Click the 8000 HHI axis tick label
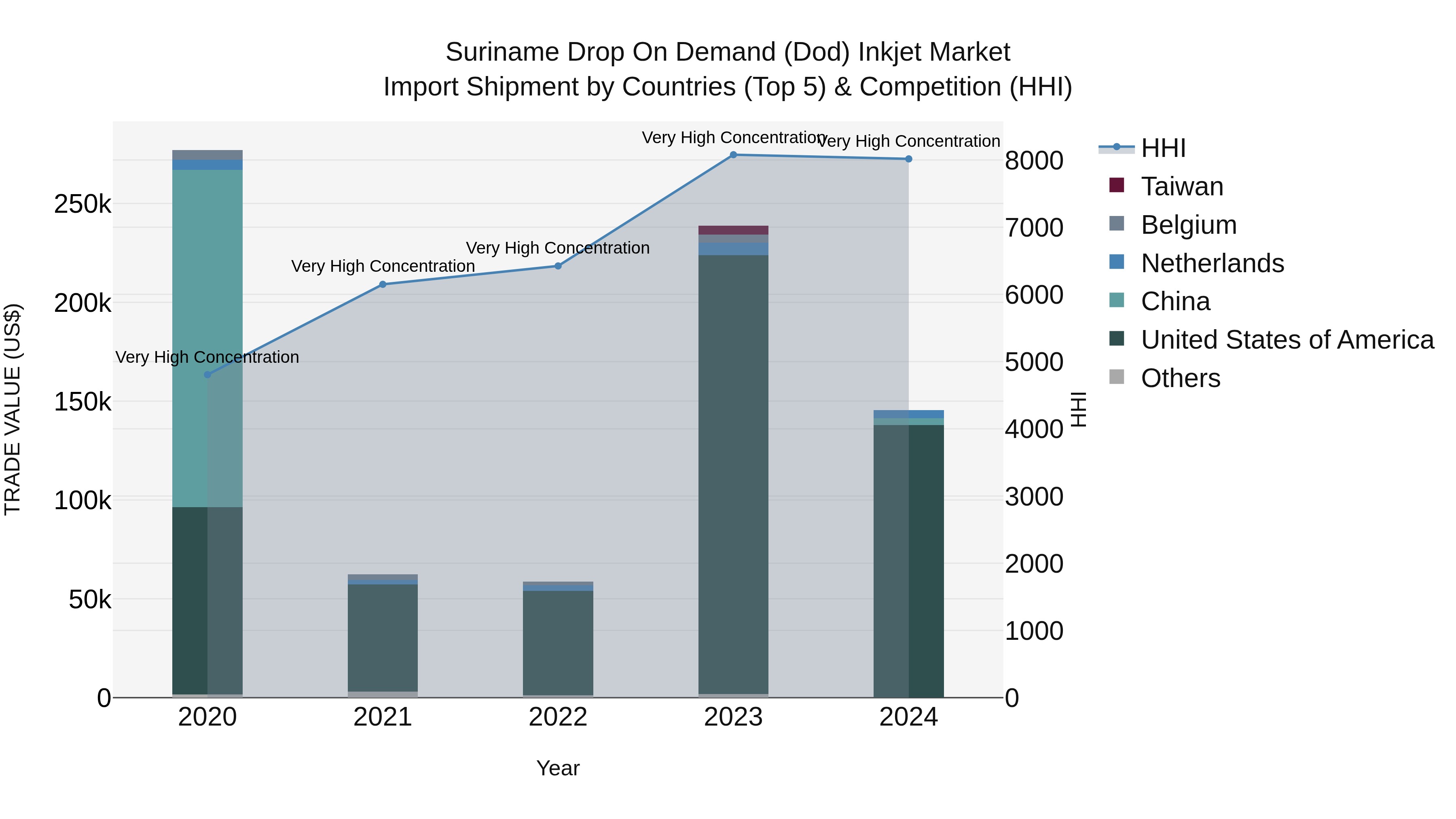Viewport: 1456px width, 819px height. tap(1034, 161)
